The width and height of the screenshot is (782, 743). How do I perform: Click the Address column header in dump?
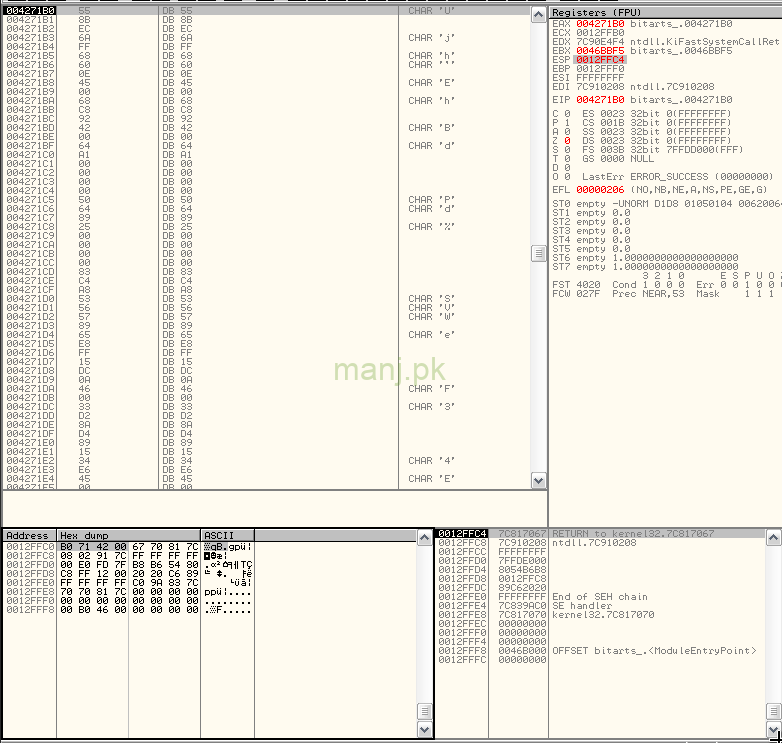(28, 536)
